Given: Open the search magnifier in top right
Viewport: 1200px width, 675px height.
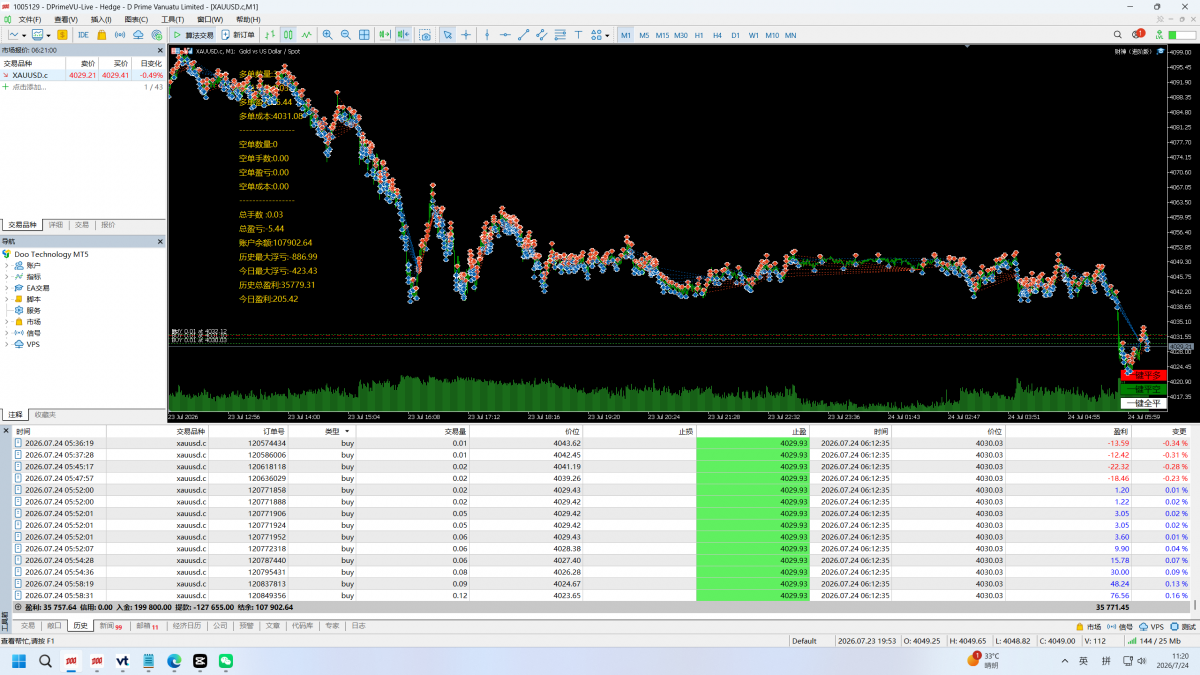Looking at the screenshot, I should coord(1118,35).
